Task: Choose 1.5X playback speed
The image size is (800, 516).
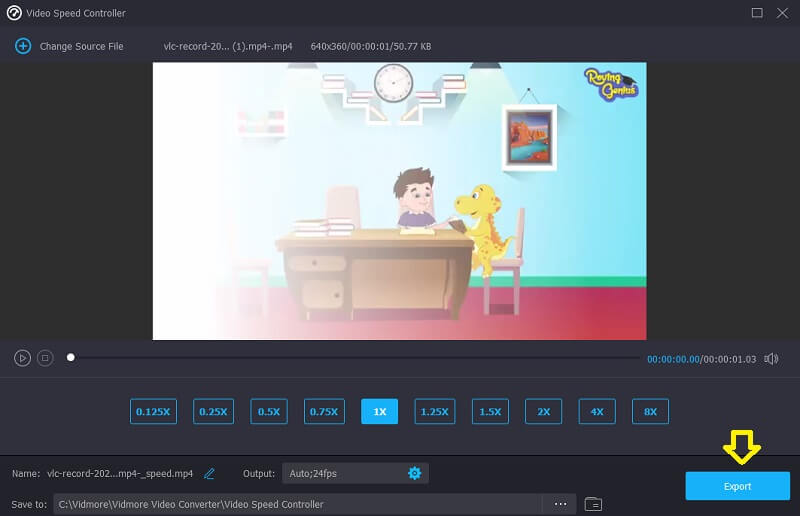Action: (490, 411)
